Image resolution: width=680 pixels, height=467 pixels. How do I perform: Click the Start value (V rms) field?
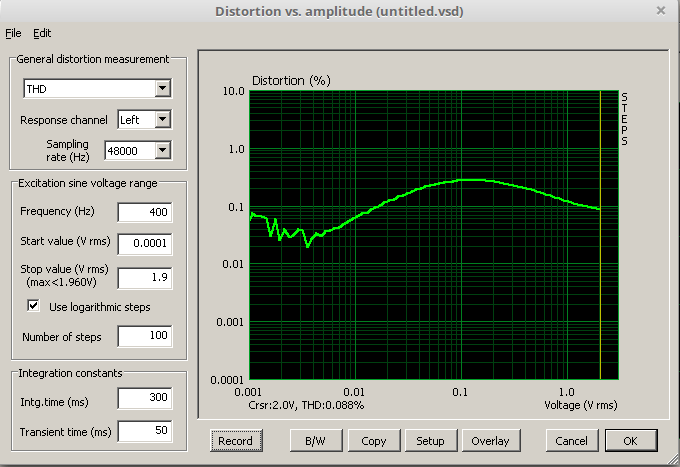(x=145, y=244)
